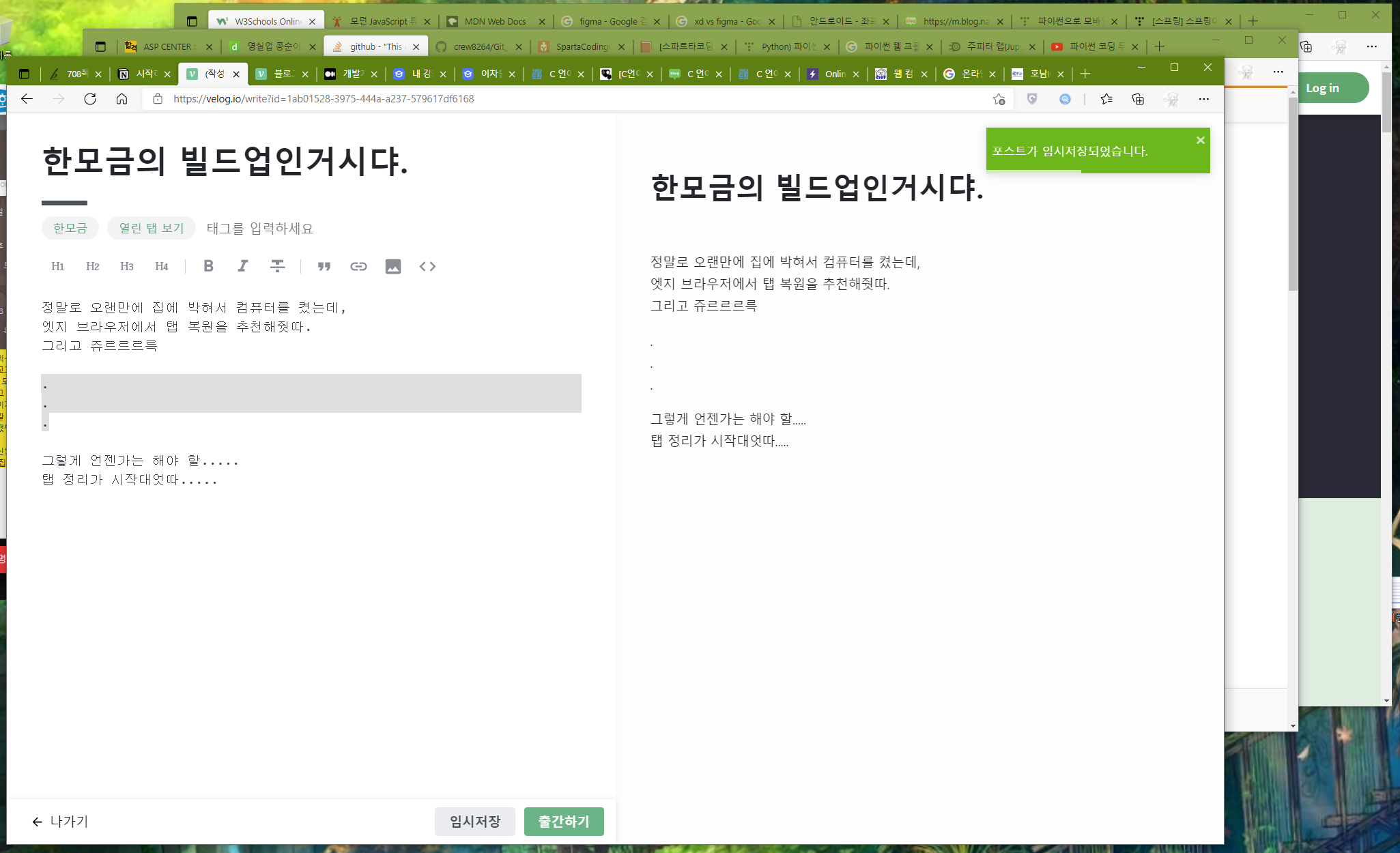The height and width of the screenshot is (853, 1400).
Task: Click the 임시저장 button
Action: [x=475, y=822]
